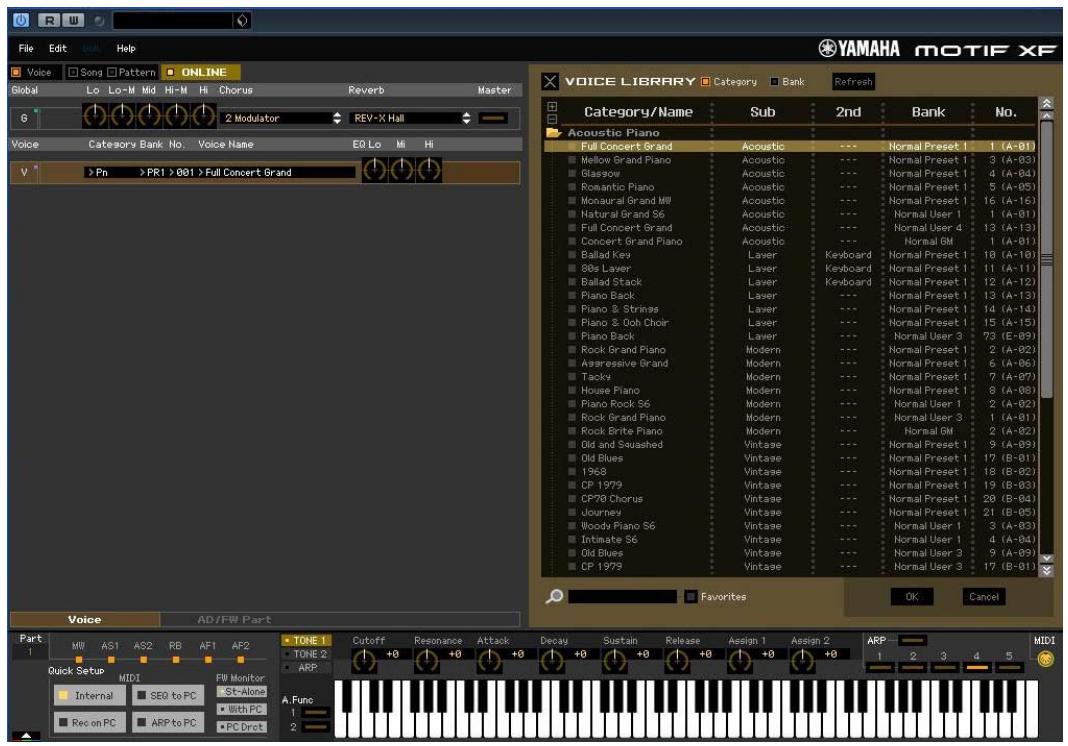This screenshot has width=1068, height=746.
Task: Click the Sustain knob
Action: [614, 659]
